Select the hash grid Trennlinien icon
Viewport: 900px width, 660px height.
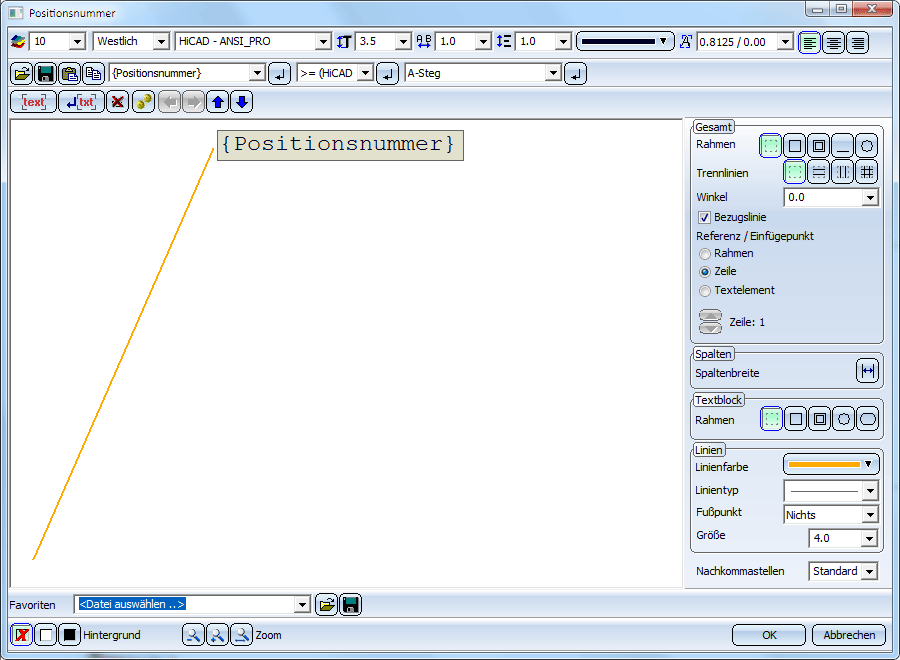868,172
